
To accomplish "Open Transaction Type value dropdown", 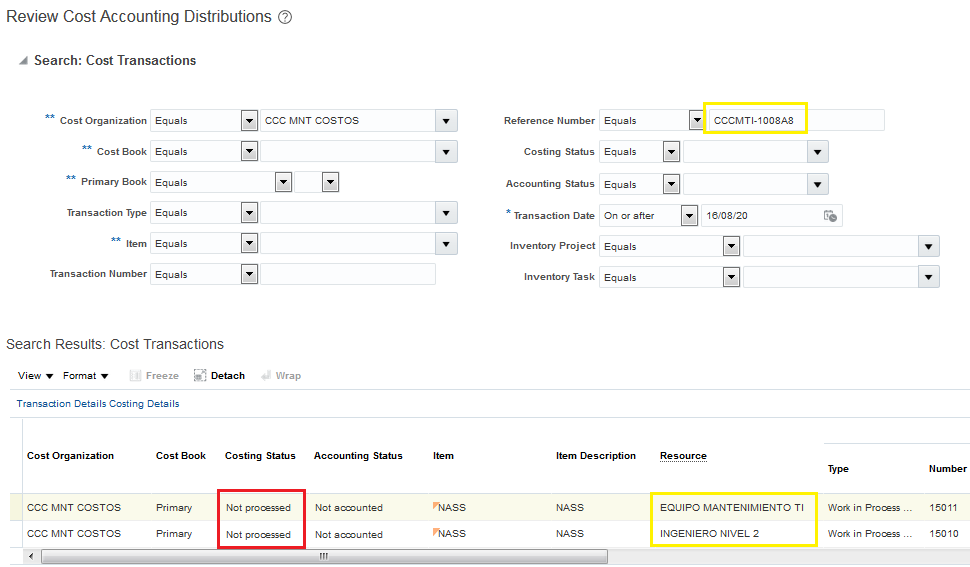I will pyautogui.click(x=446, y=213).
